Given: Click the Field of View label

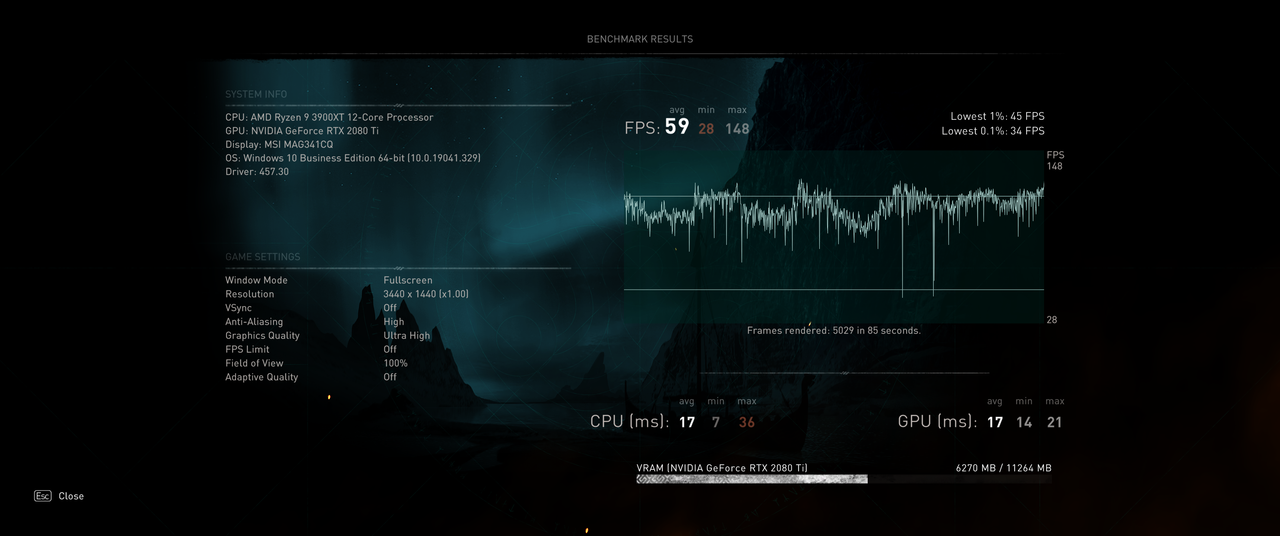Looking at the screenshot, I should [254, 363].
